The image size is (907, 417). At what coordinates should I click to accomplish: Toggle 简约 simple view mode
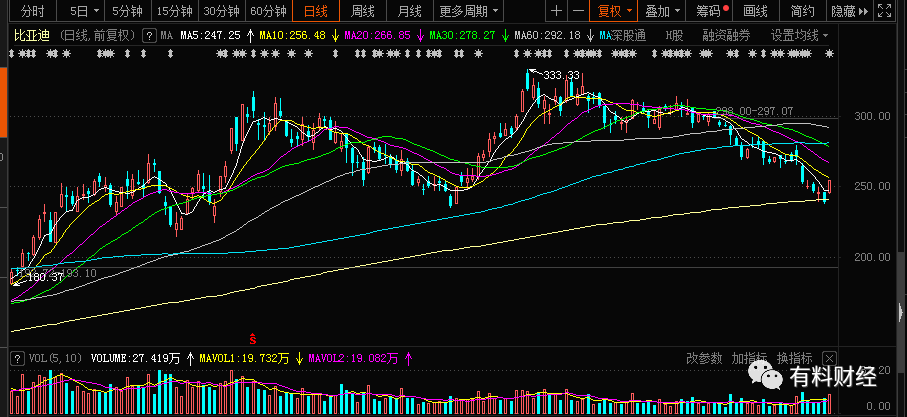tap(803, 10)
